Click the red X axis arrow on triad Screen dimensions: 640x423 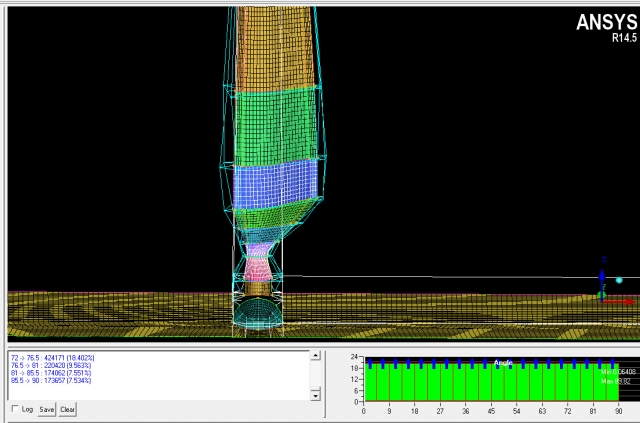coord(622,300)
